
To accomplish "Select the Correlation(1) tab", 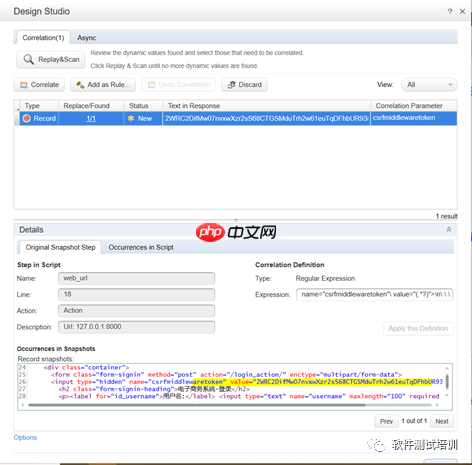I will point(43,38).
